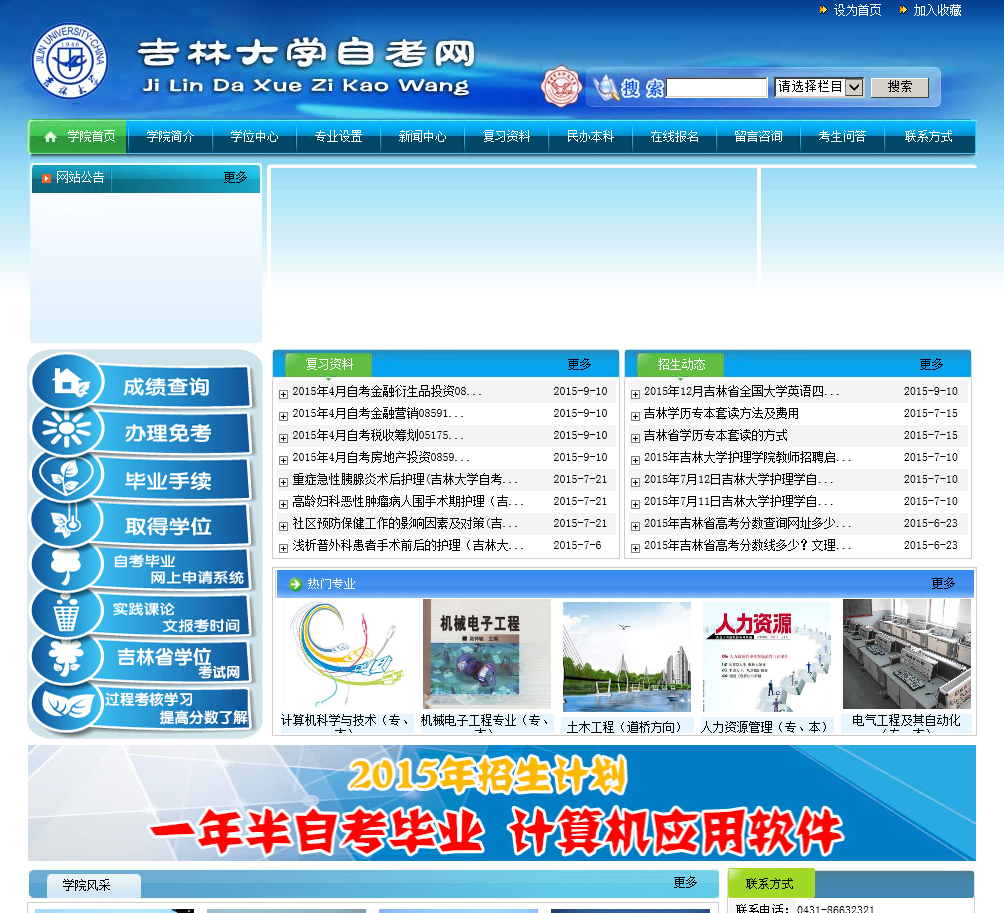The width and height of the screenshot is (1004, 913).
Task: Open the 人力资源 thumbnail image
Action: [767, 657]
